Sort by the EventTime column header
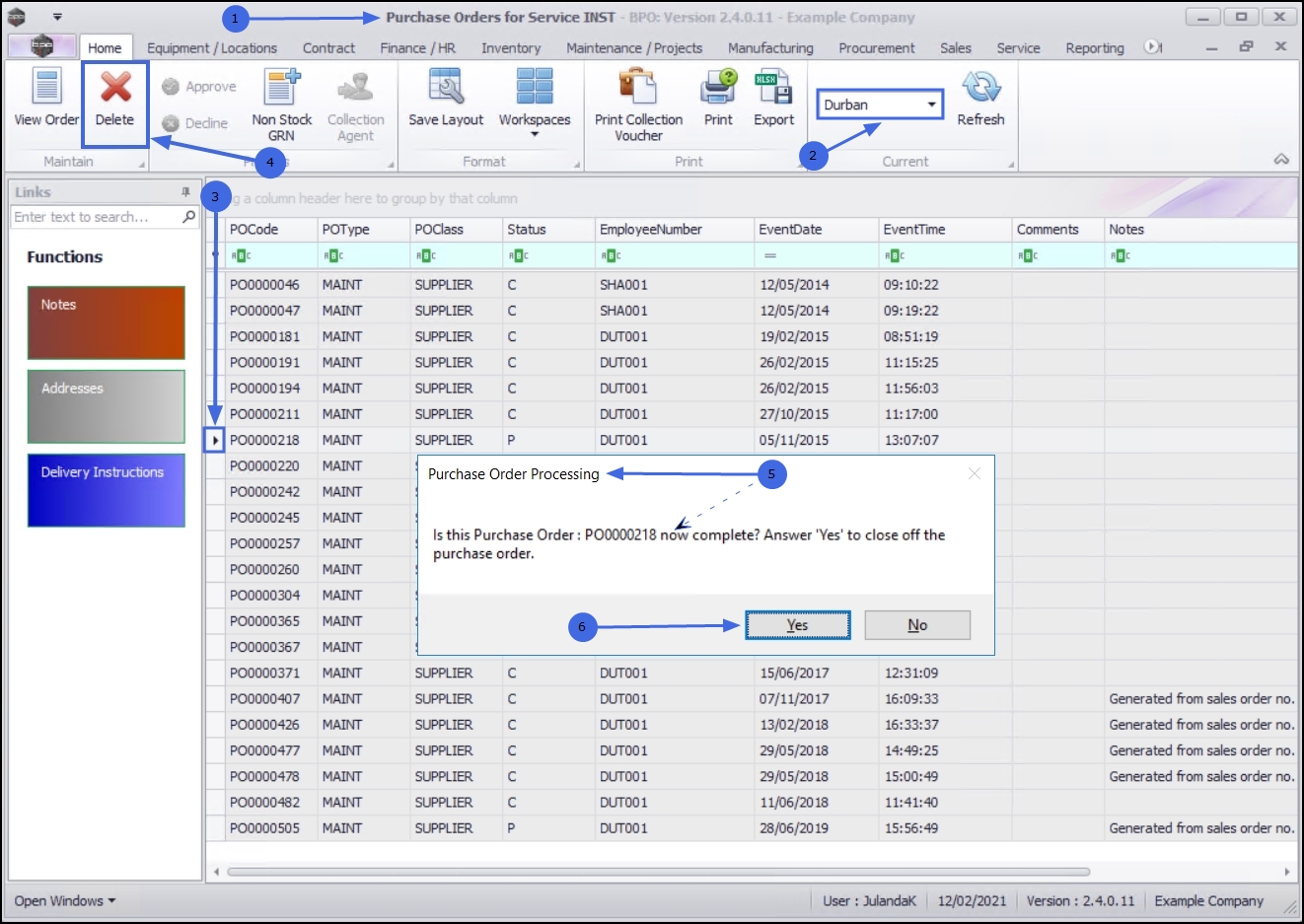1304x924 pixels. pyautogui.click(x=946, y=229)
